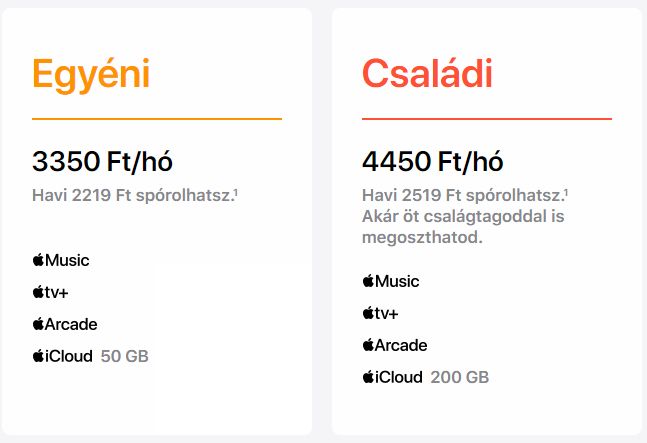Click the "Havi 2219 Ft spórolhatsz" text

pos(132,195)
